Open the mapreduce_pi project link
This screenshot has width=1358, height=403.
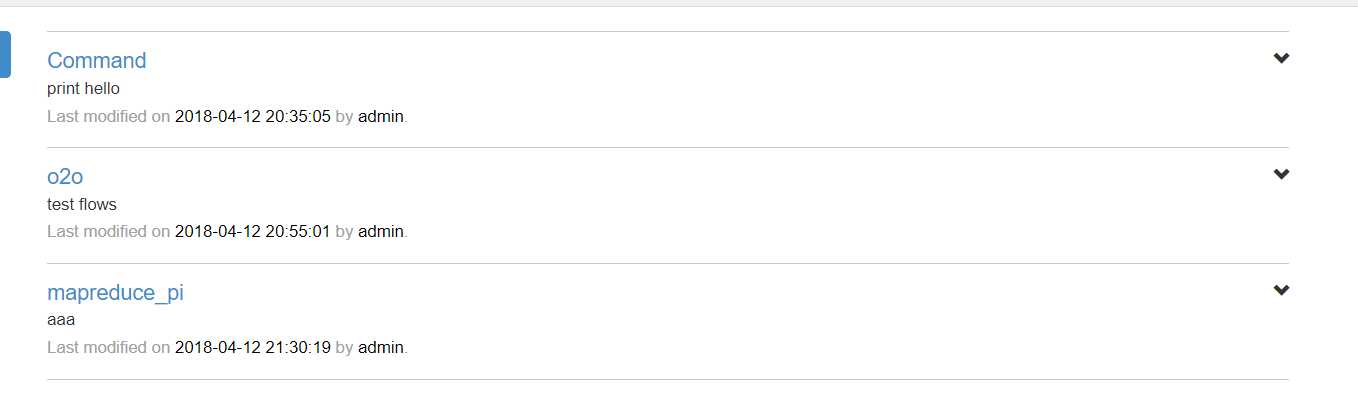(115, 293)
